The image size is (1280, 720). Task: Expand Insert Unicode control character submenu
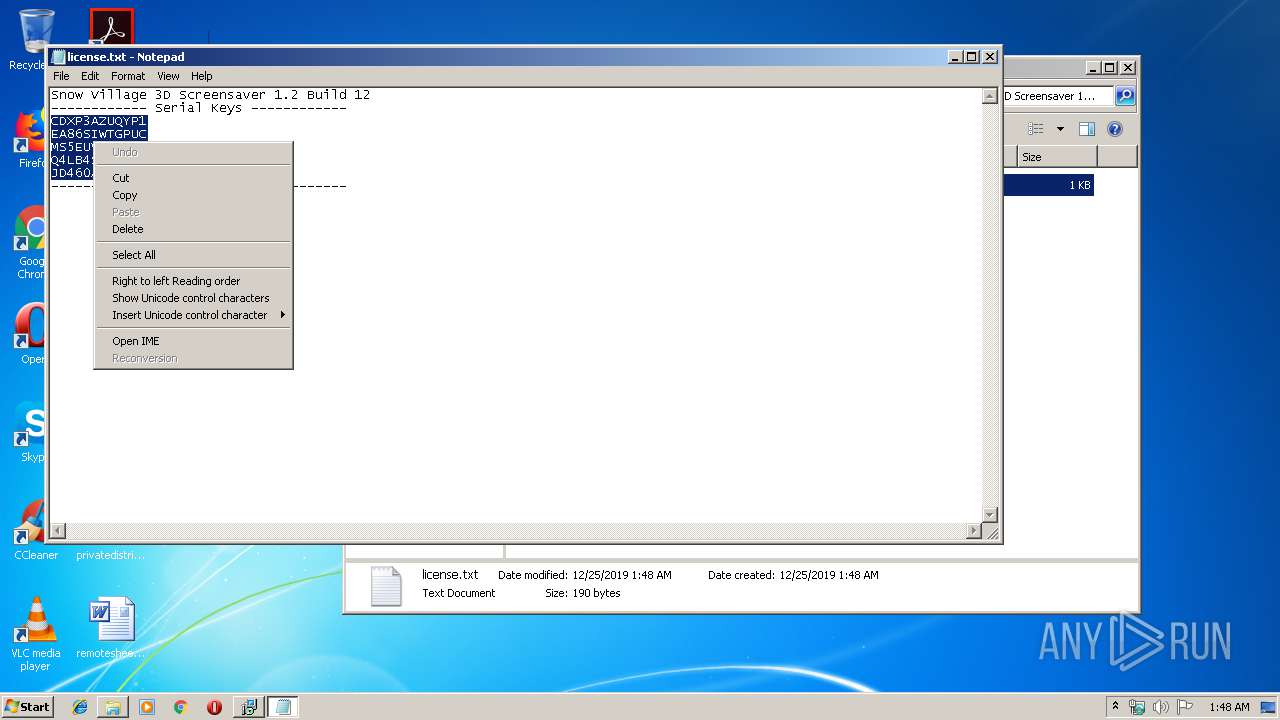click(193, 315)
